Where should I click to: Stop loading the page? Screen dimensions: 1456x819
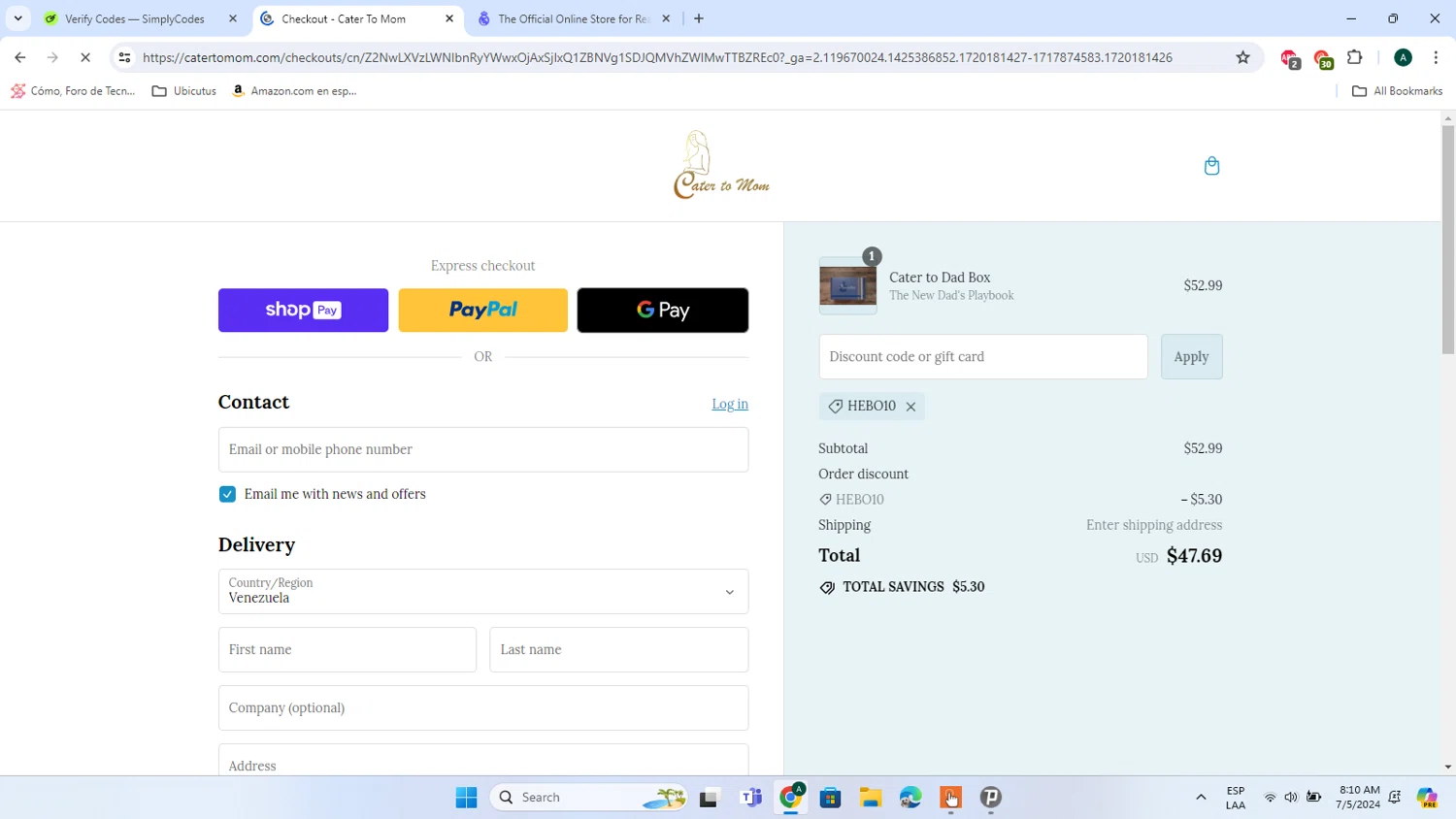pos(85,57)
